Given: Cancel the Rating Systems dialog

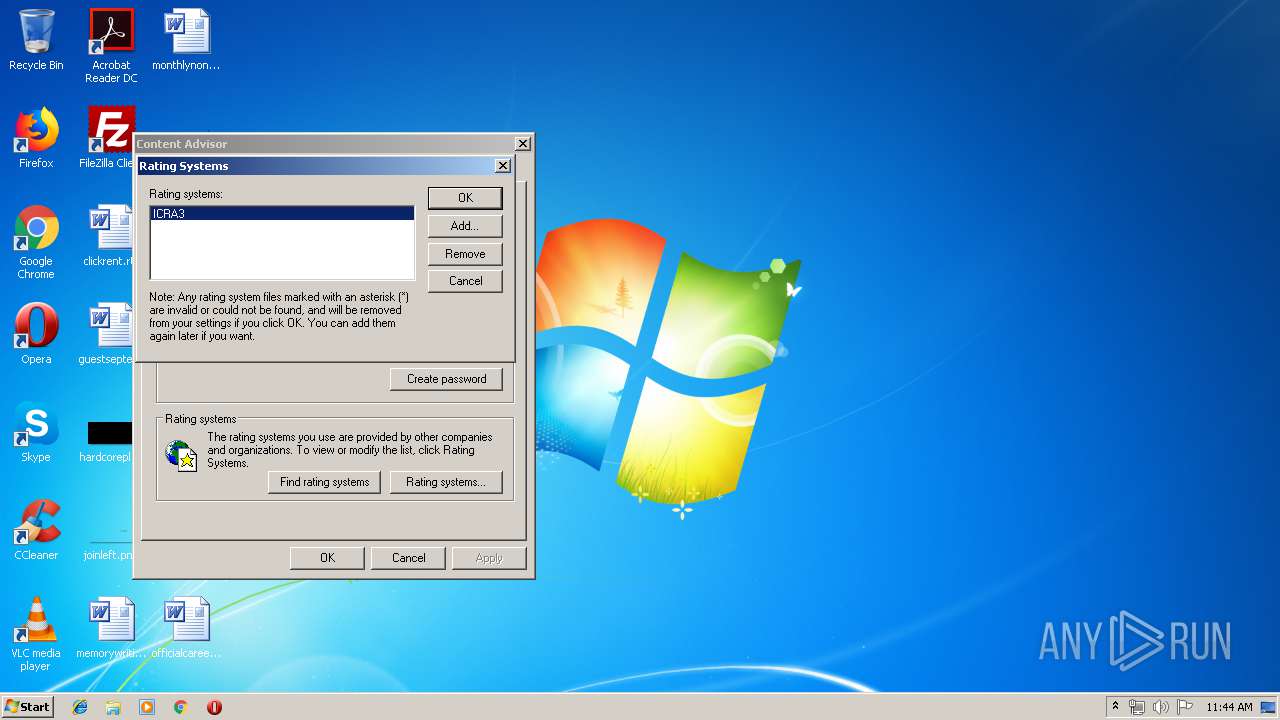Looking at the screenshot, I should 465,281.
